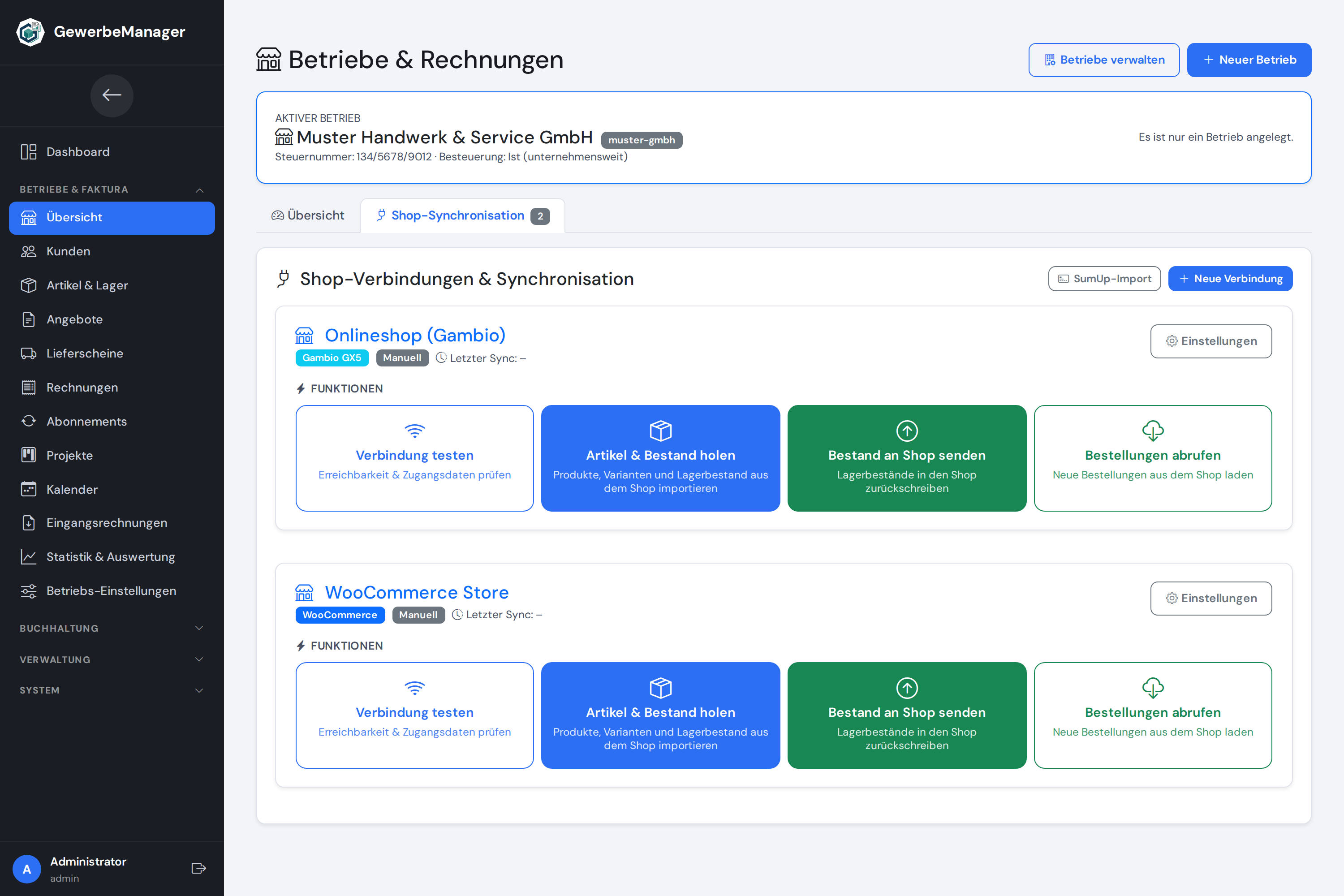Click the Manuell badge under Onlineshop (Gambio)
The width and height of the screenshot is (1344, 896).
tap(402, 358)
